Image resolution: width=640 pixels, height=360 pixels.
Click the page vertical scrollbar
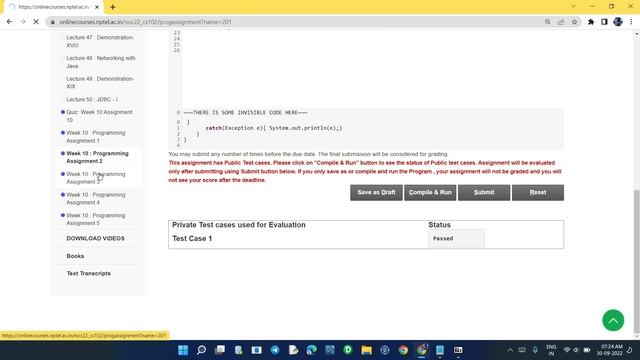point(636,261)
